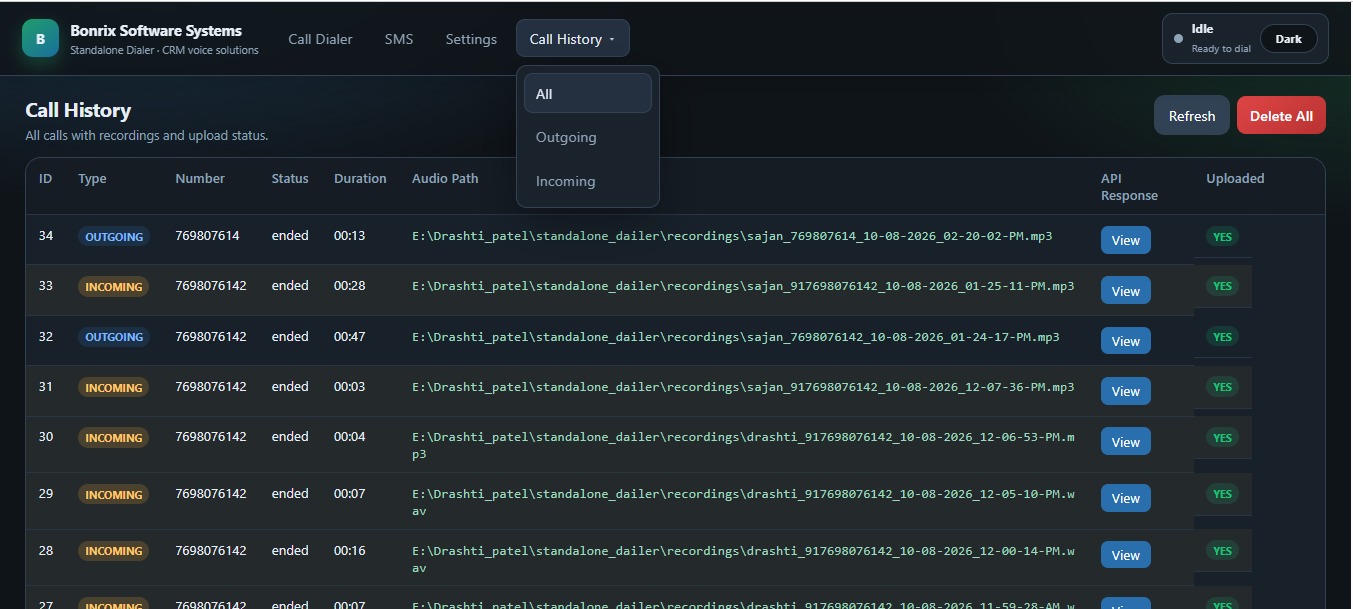Viewport: 1353px width, 609px height.
Task: Click audio path ending 01-25-11-PM.mp3
Action: [743, 286]
